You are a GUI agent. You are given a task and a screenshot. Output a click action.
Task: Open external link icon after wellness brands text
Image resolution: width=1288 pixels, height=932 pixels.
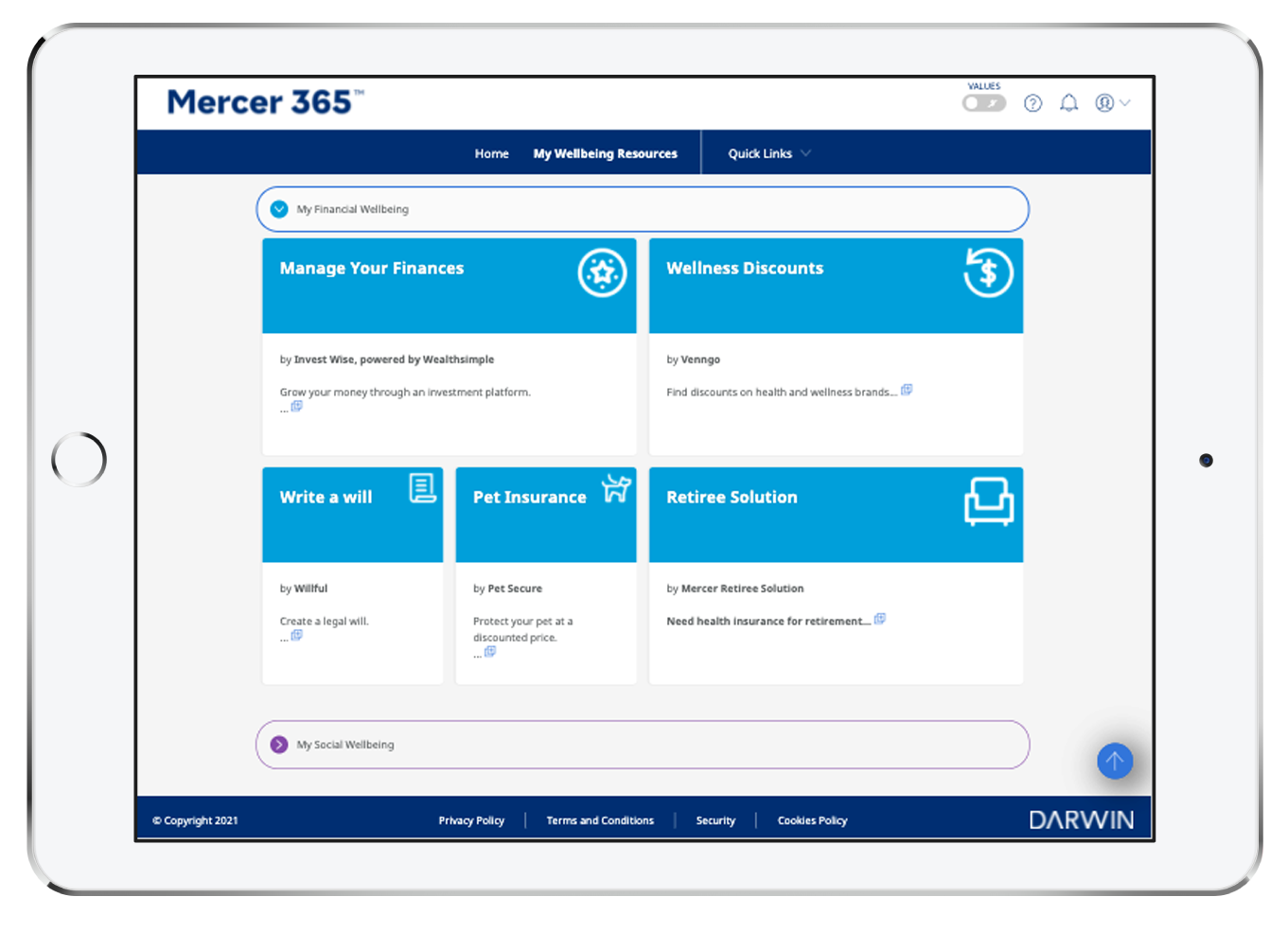pyautogui.click(x=907, y=390)
